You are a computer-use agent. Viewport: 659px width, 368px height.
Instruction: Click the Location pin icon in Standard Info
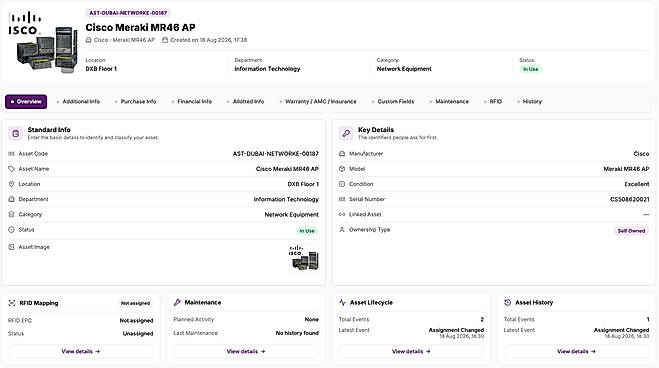click(11, 184)
